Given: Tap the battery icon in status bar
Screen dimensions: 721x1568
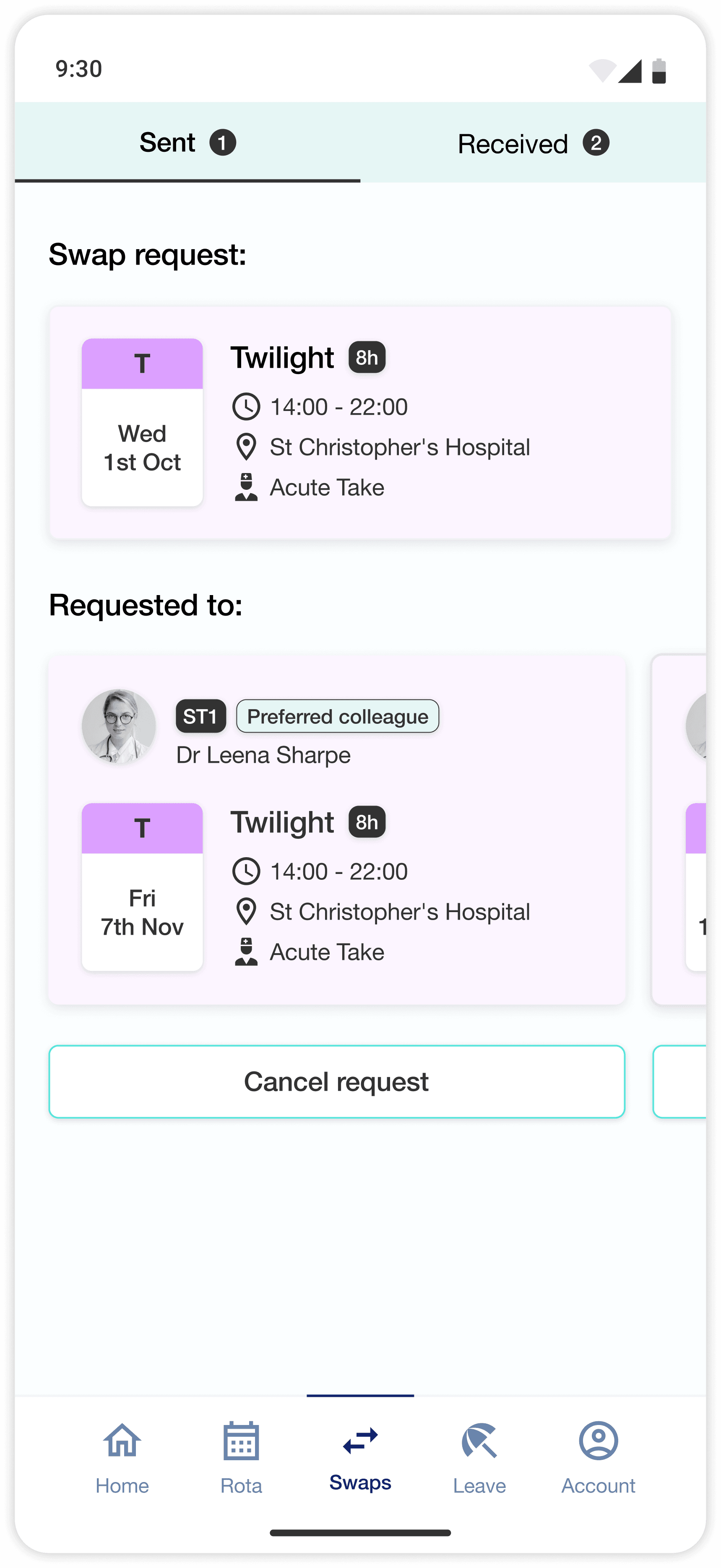Looking at the screenshot, I should tap(658, 70).
